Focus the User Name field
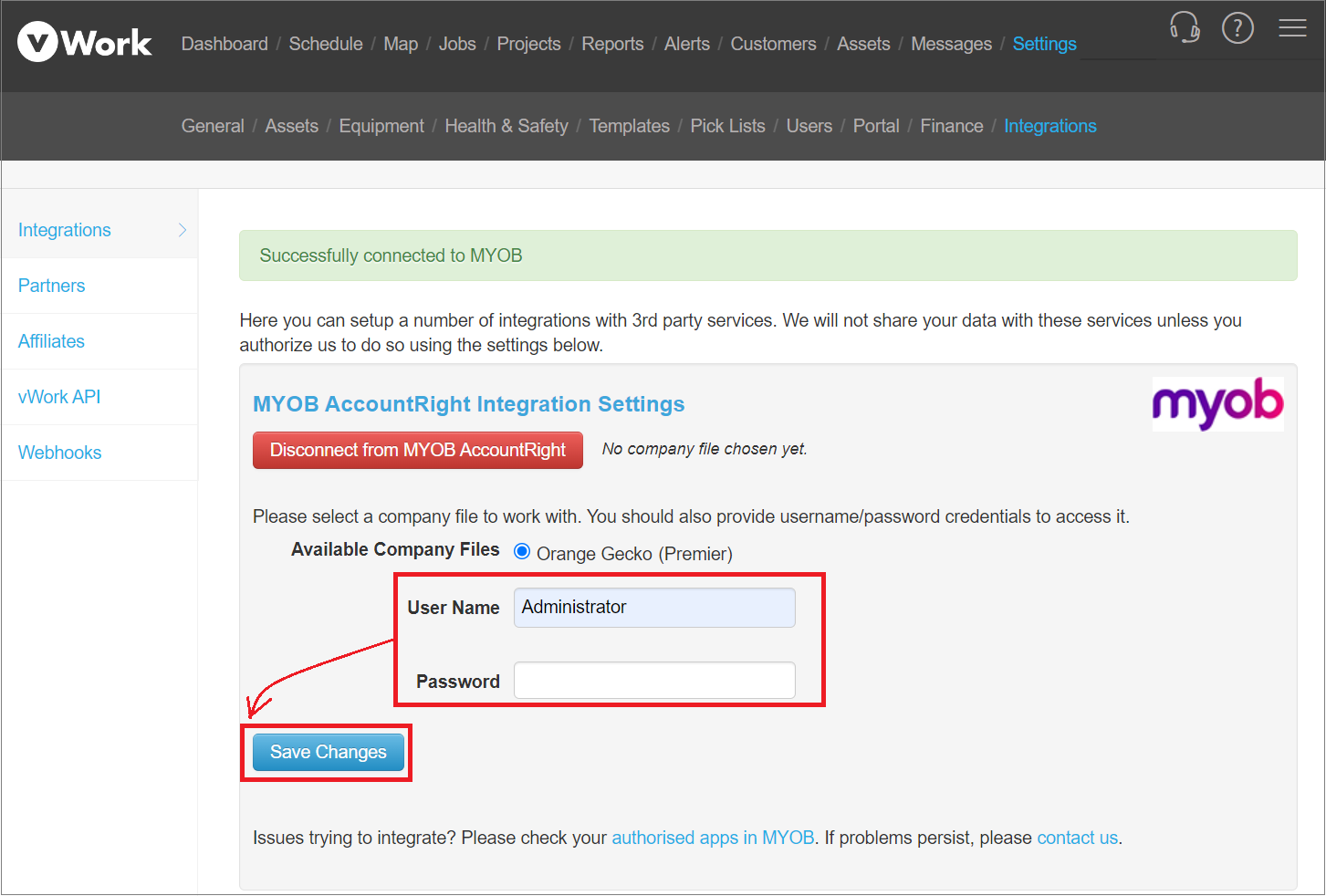 pos(654,608)
